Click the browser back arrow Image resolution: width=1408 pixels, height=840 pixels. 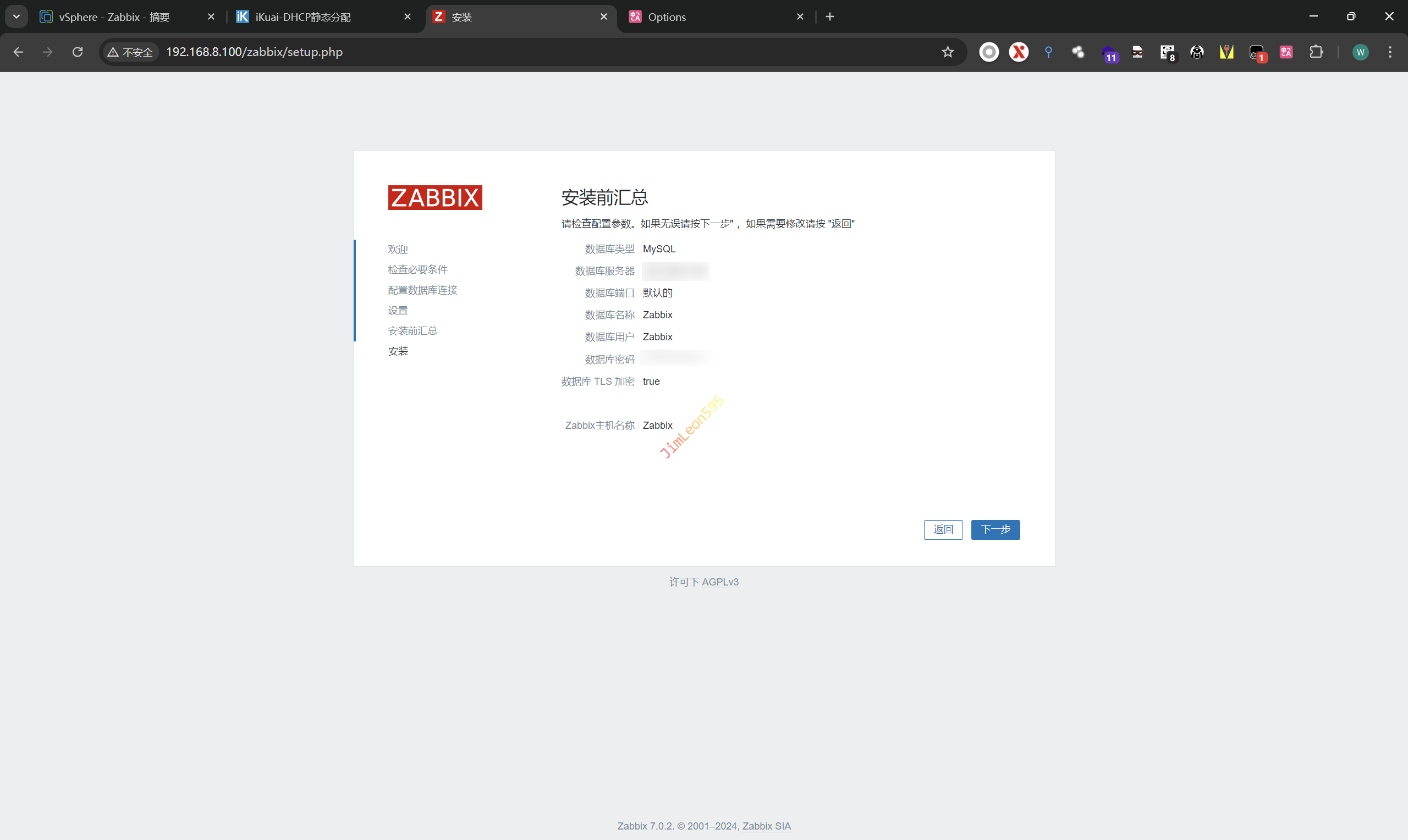click(18, 52)
